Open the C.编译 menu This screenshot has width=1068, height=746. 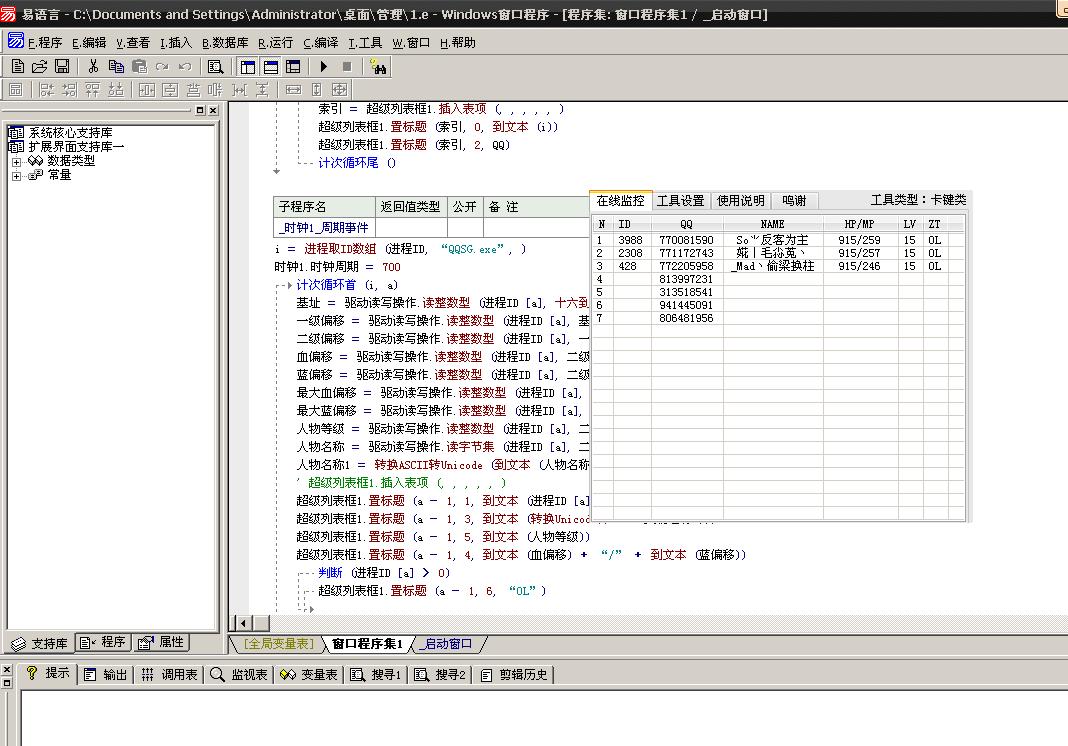point(321,43)
